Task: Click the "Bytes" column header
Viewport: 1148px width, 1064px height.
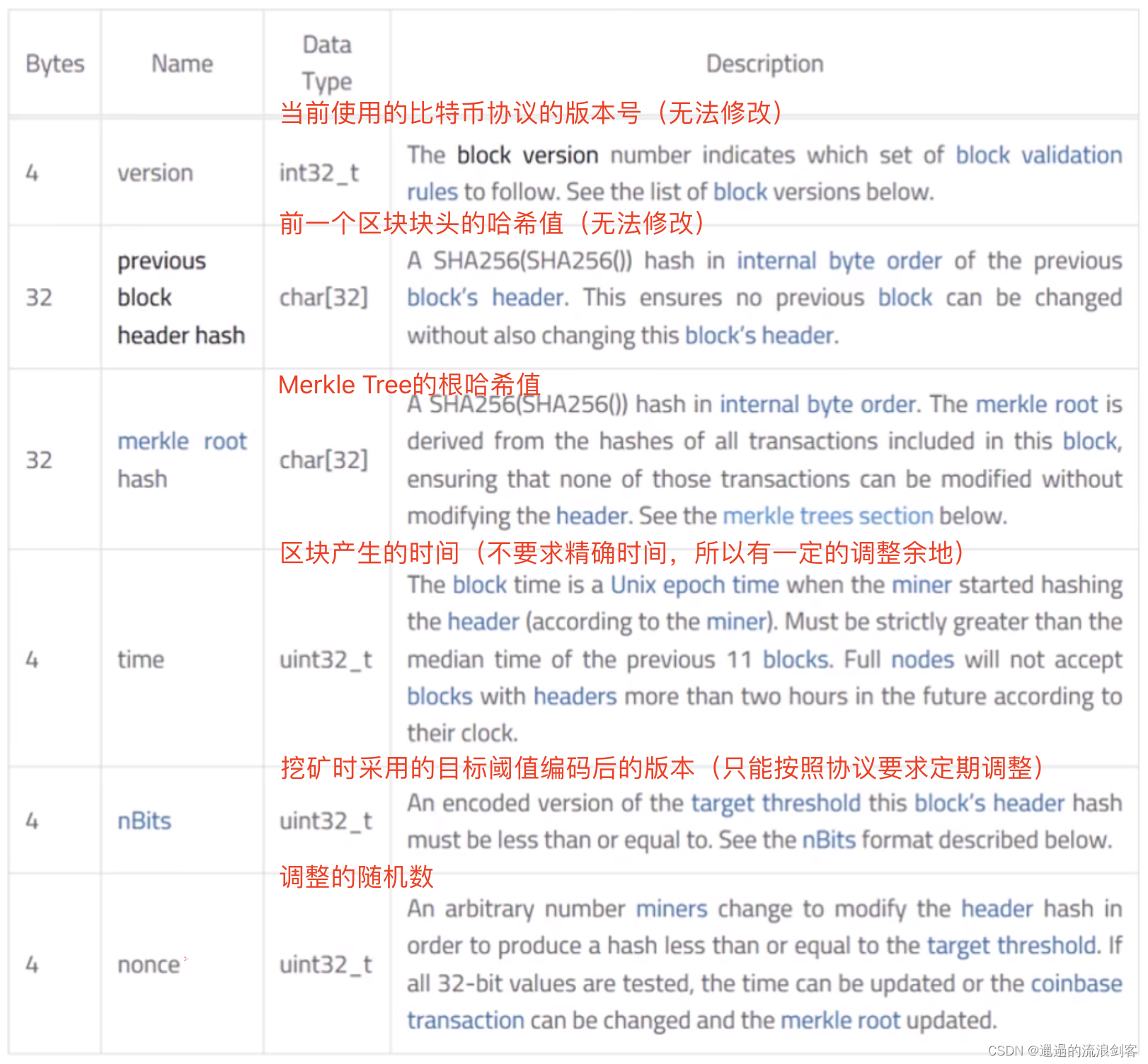Action: coord(54,64)
